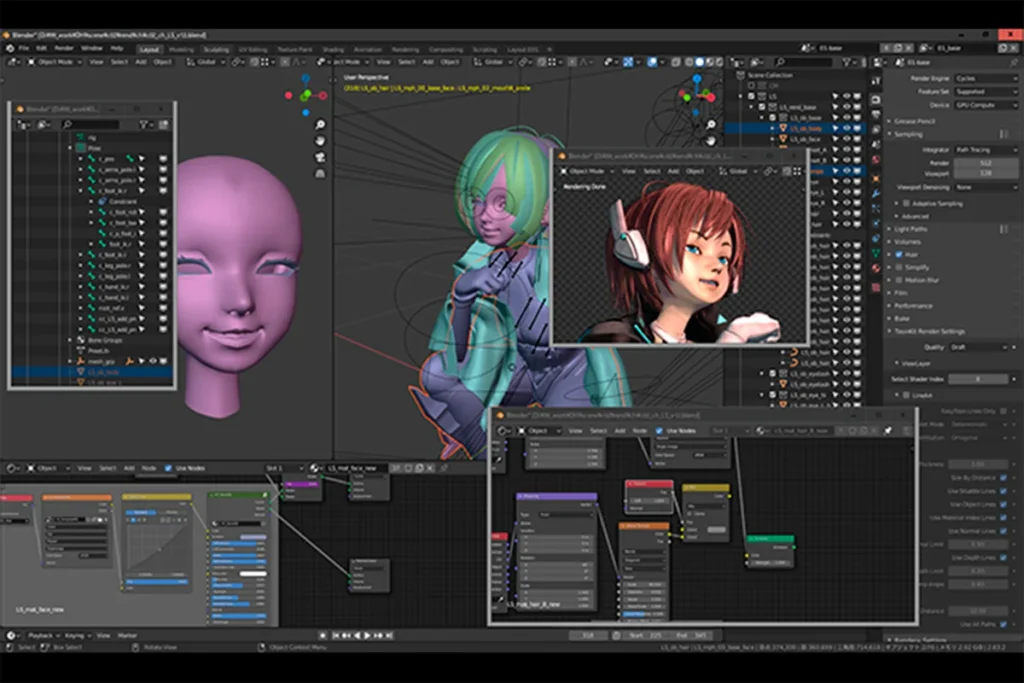Expand the Light Paths panel
The width and height of the screenshot is (1024, 683).
910,229
